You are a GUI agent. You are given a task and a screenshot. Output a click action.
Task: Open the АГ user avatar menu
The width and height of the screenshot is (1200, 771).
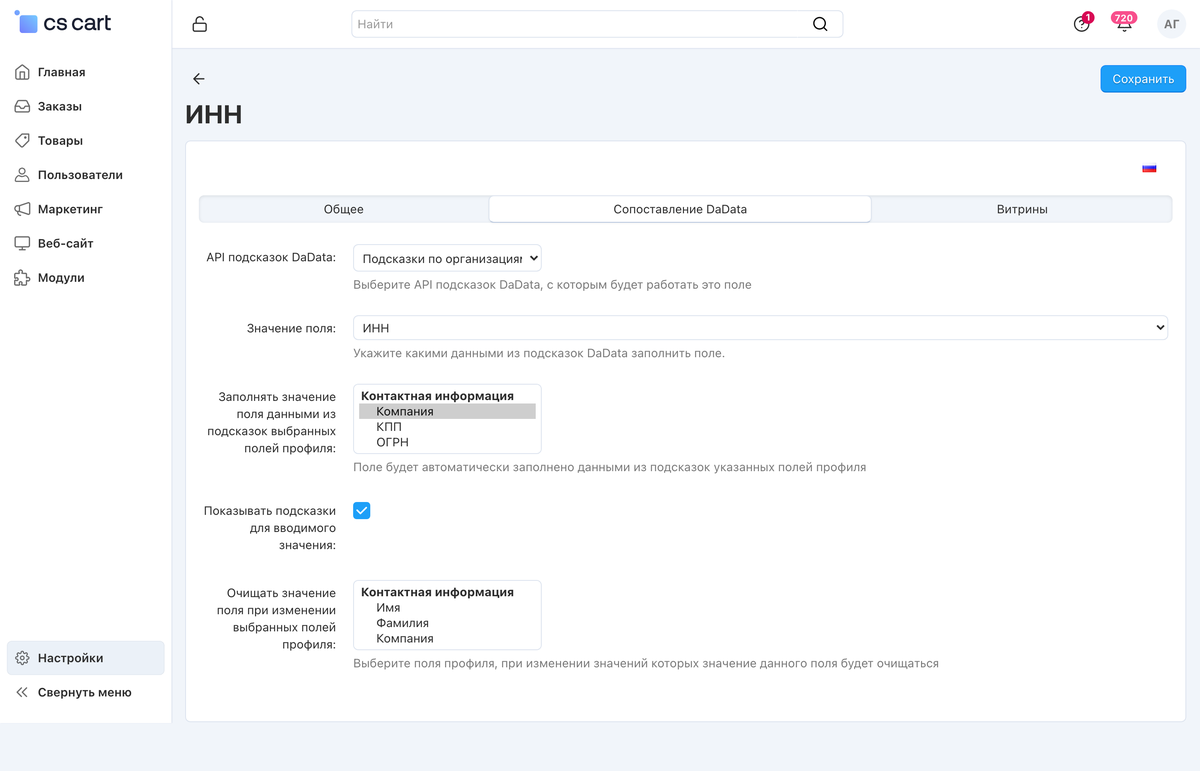coord(1171,24)
